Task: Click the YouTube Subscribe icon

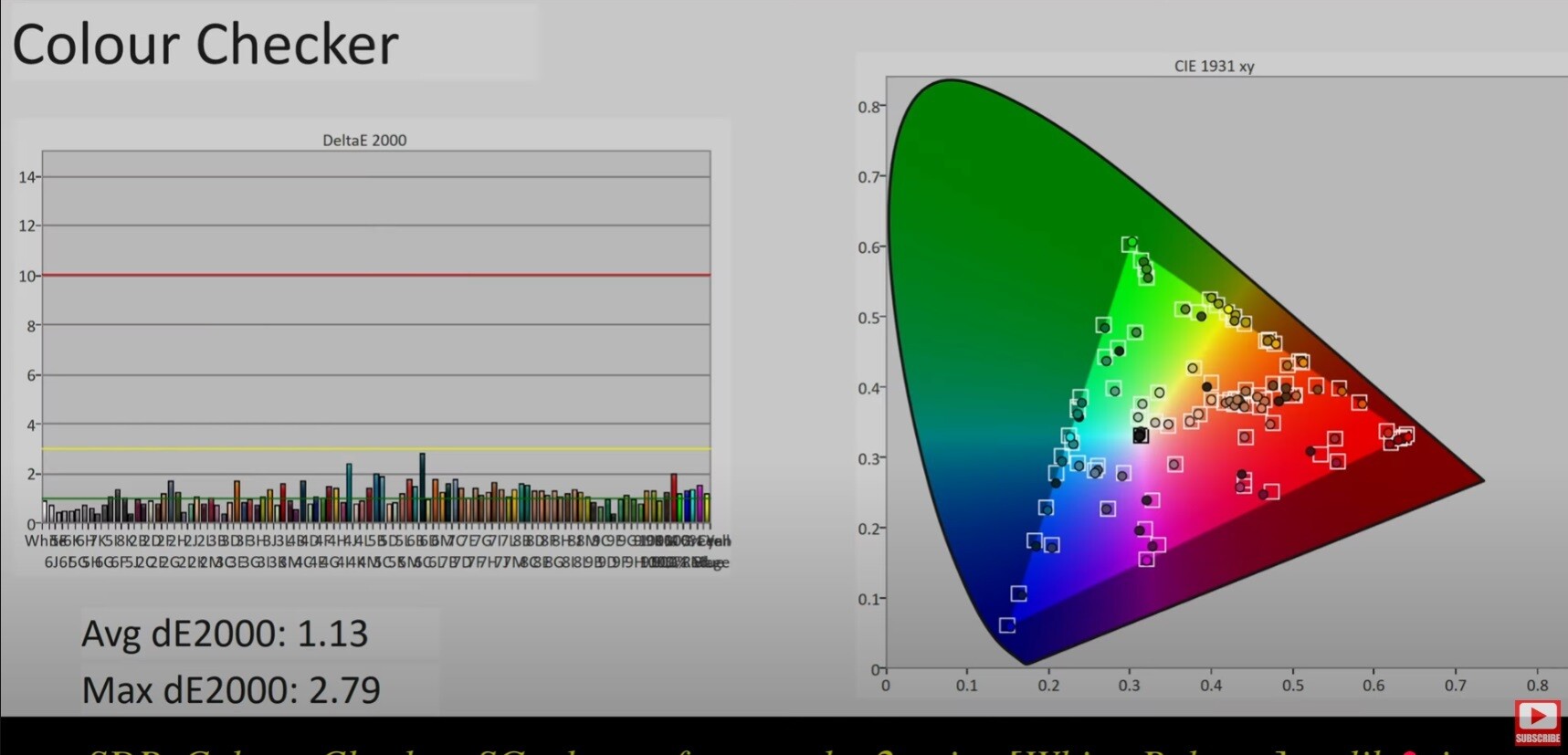Action: pos(1538,722)
